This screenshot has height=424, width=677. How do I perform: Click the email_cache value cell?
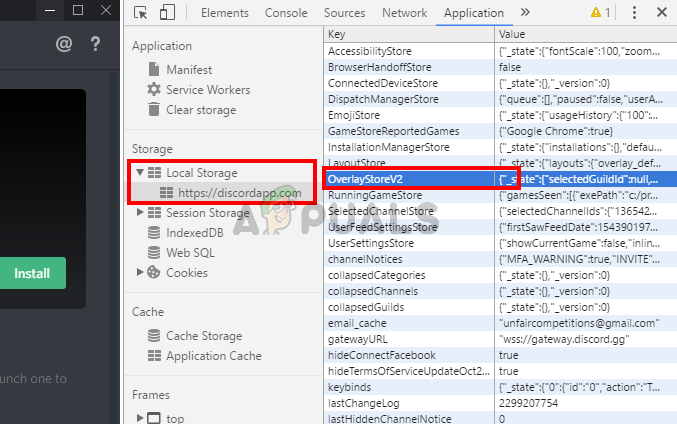click(x=586, y=323)
